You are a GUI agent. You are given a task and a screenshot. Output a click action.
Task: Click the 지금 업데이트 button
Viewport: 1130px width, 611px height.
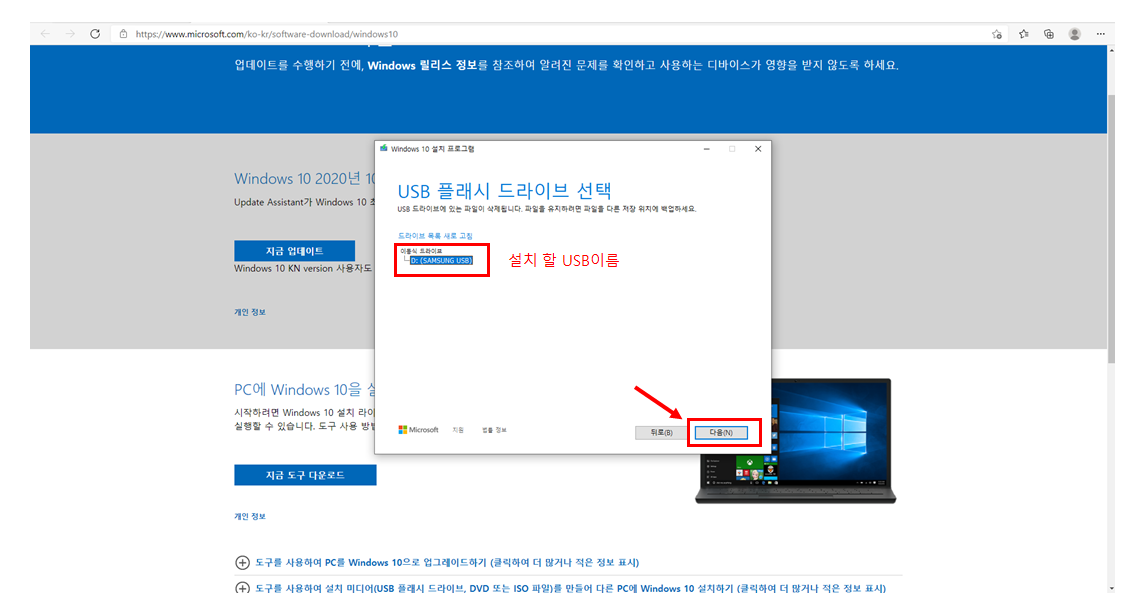point(294,251)
